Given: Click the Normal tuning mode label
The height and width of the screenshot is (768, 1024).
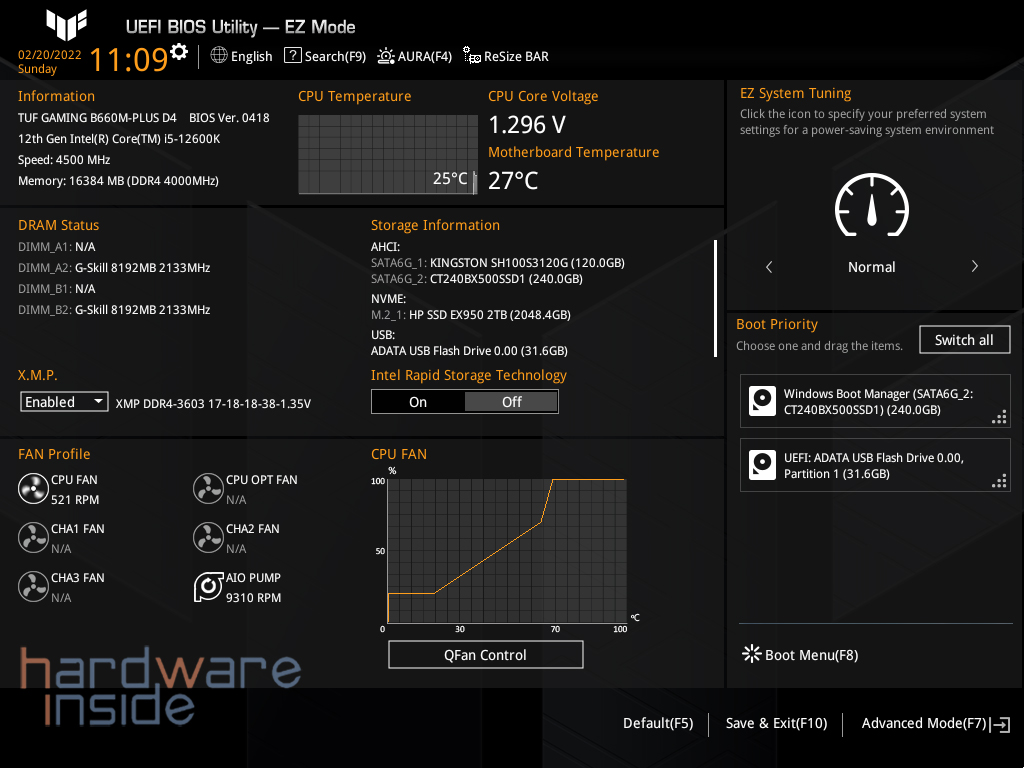Looking at the screenshot, I should [871, 267].
